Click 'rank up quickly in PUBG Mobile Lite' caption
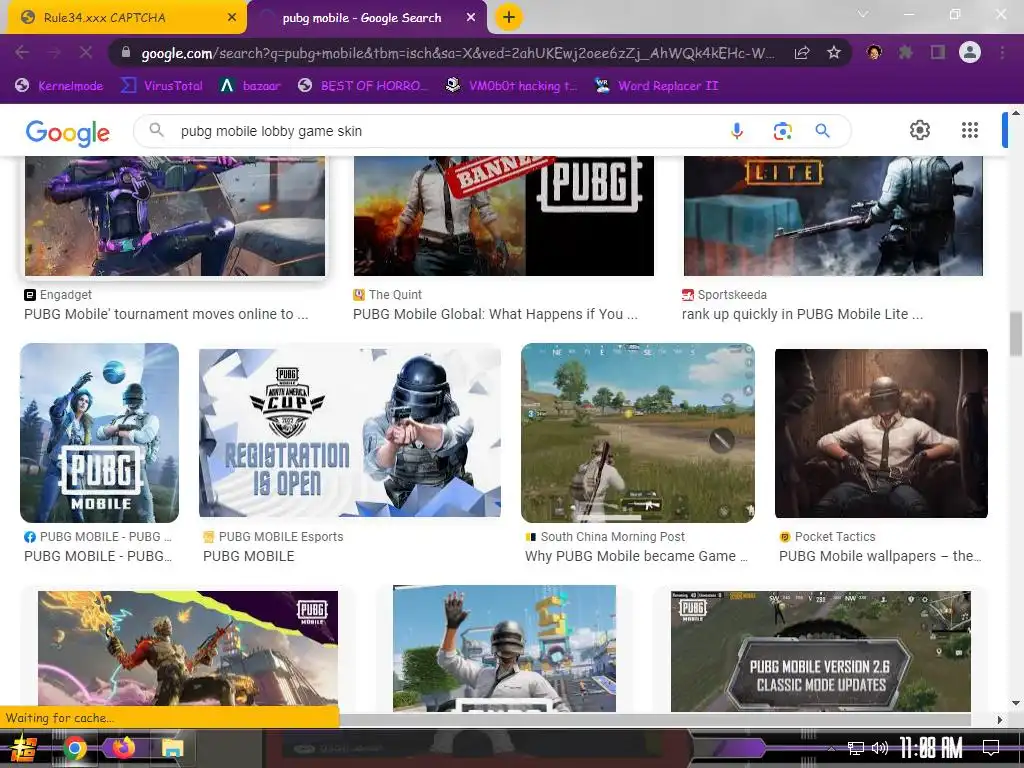The height and width of the screenshot is (768, 1024). click(802, 314)
